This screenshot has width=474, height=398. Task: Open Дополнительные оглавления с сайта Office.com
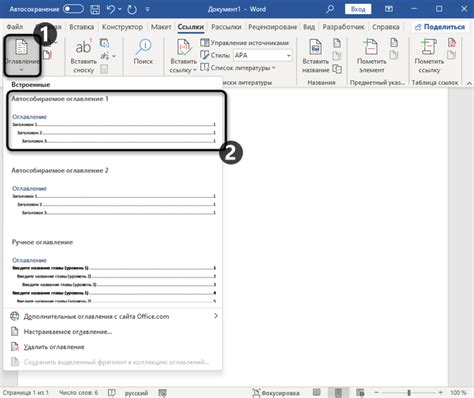pos(113,316)
